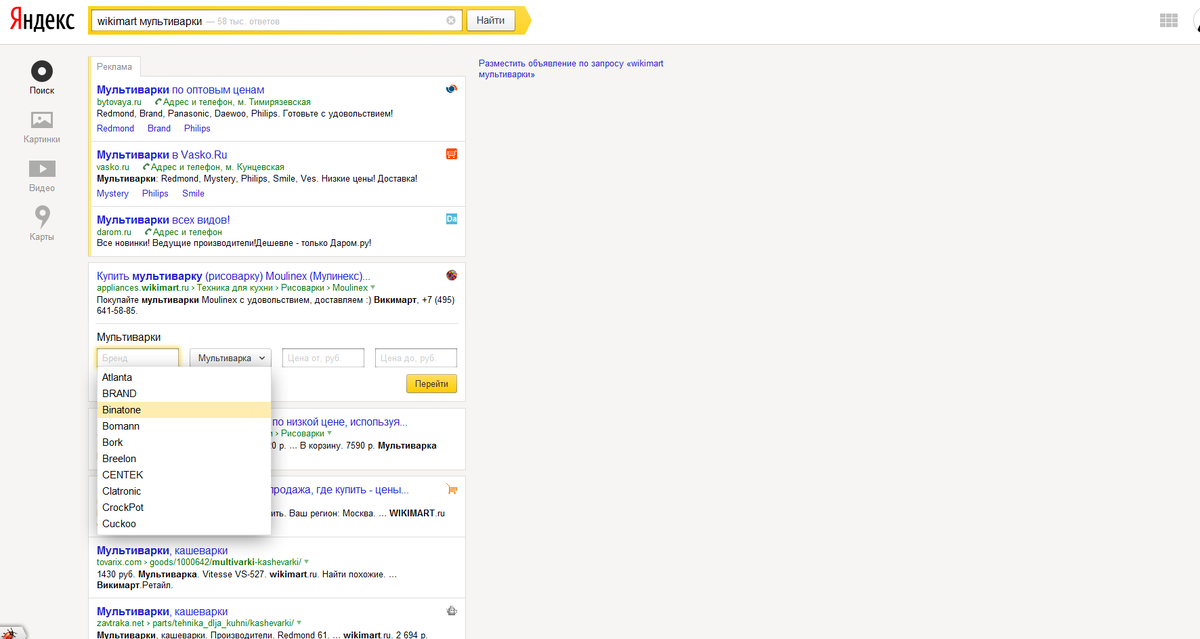The width and height of the screenshot is (1200, 639).
Task: Select the Реклама tab
Action: coord(114,66)
